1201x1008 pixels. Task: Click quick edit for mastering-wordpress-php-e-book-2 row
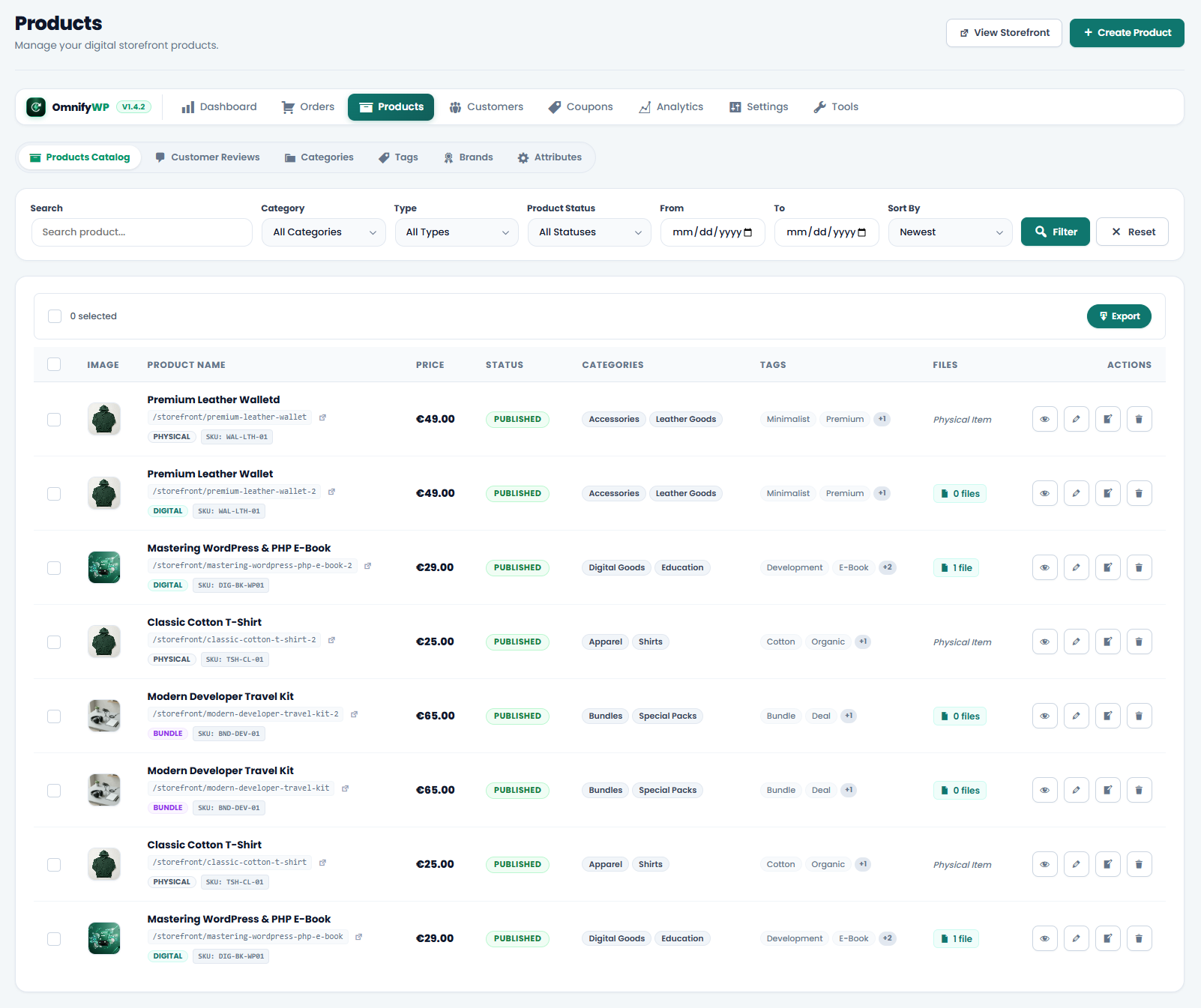click(1107, 567)
